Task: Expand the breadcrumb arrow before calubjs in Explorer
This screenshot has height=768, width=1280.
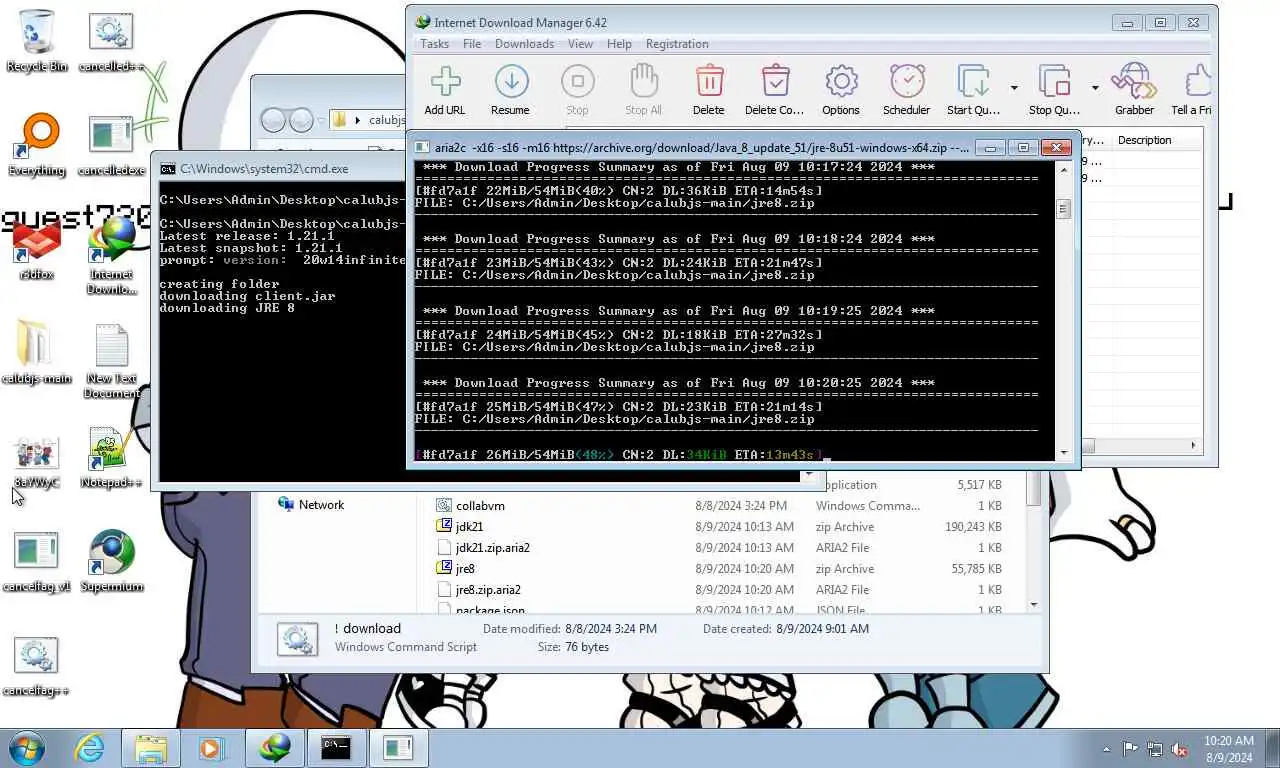Action: point(357,120)
